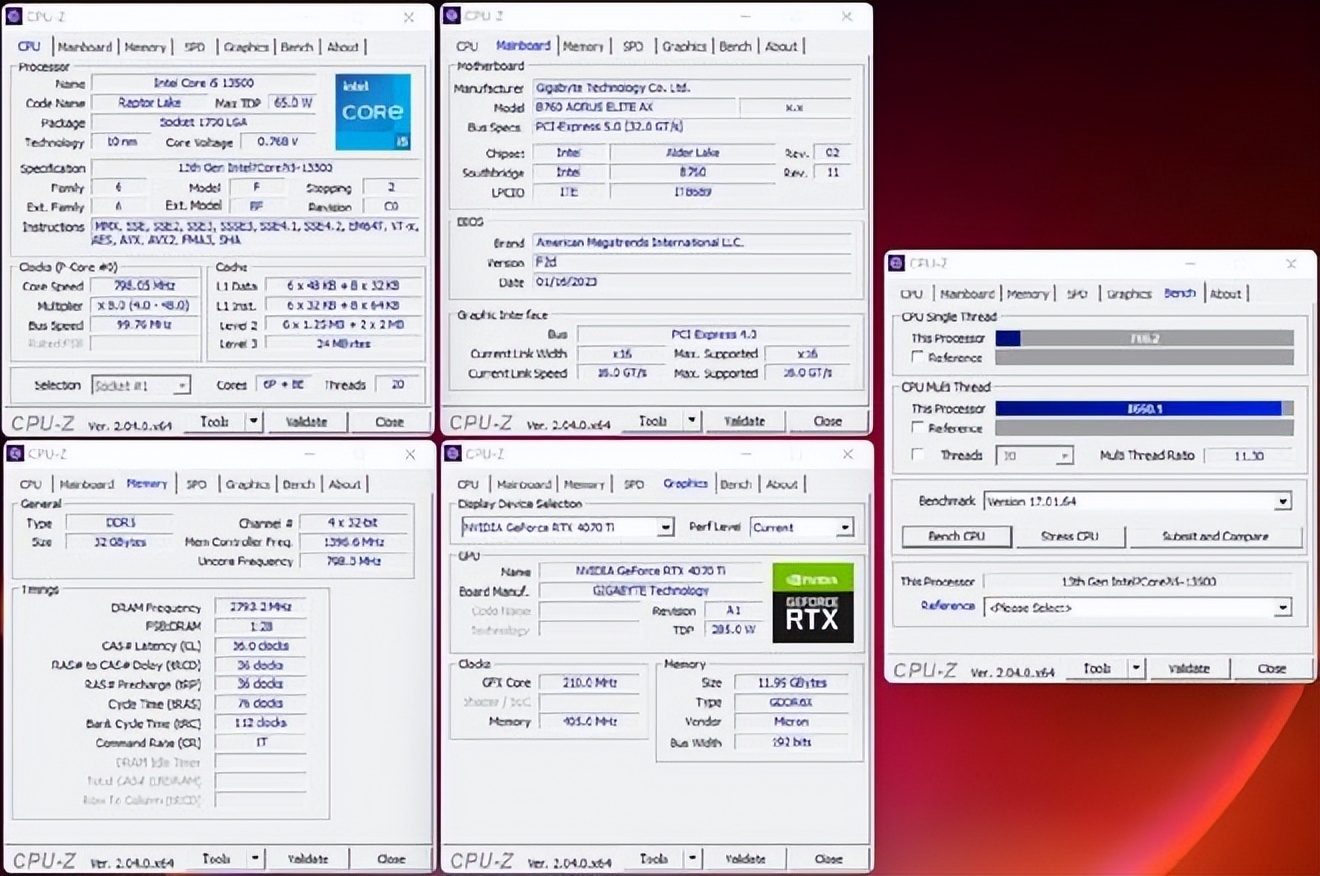Click the Intel Core i5 logo badge
1320x876 pixels.
pyautogui.click(x=373, y=112)
